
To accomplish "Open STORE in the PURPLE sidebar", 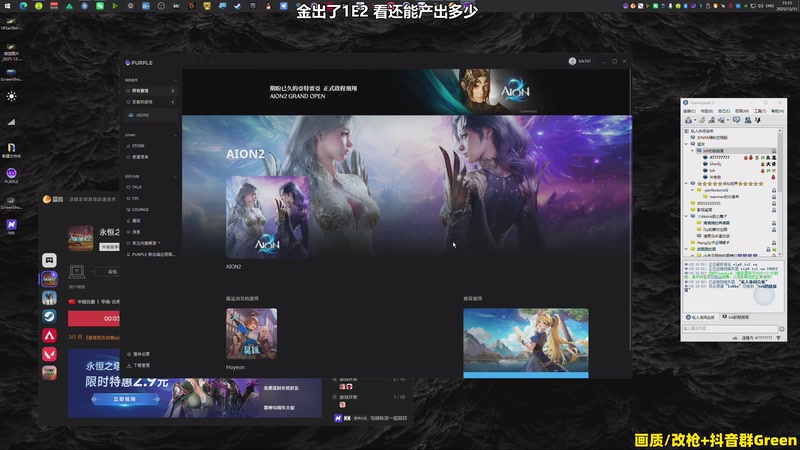I will click(138, 145).
